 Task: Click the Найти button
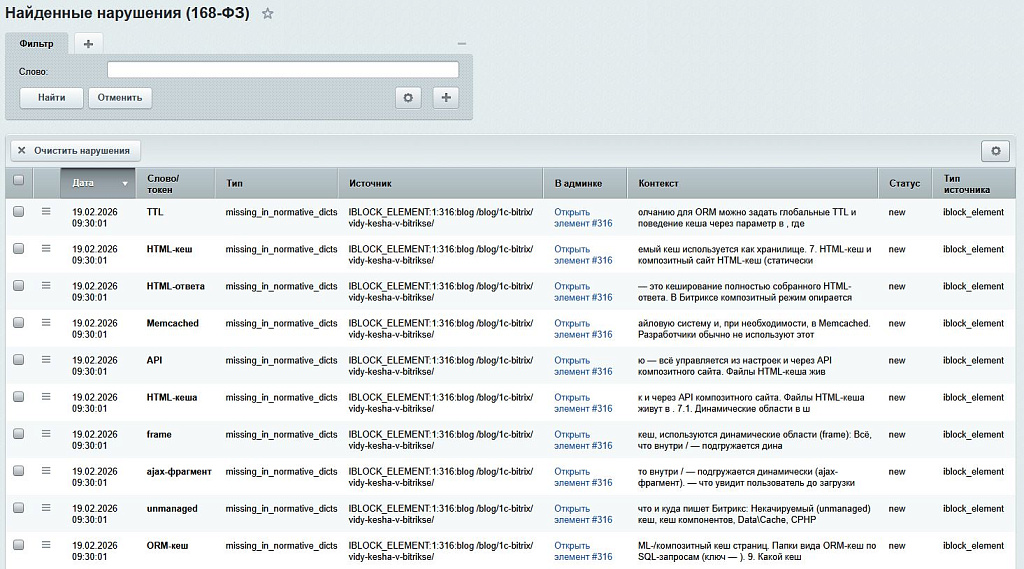click(52, 98)
